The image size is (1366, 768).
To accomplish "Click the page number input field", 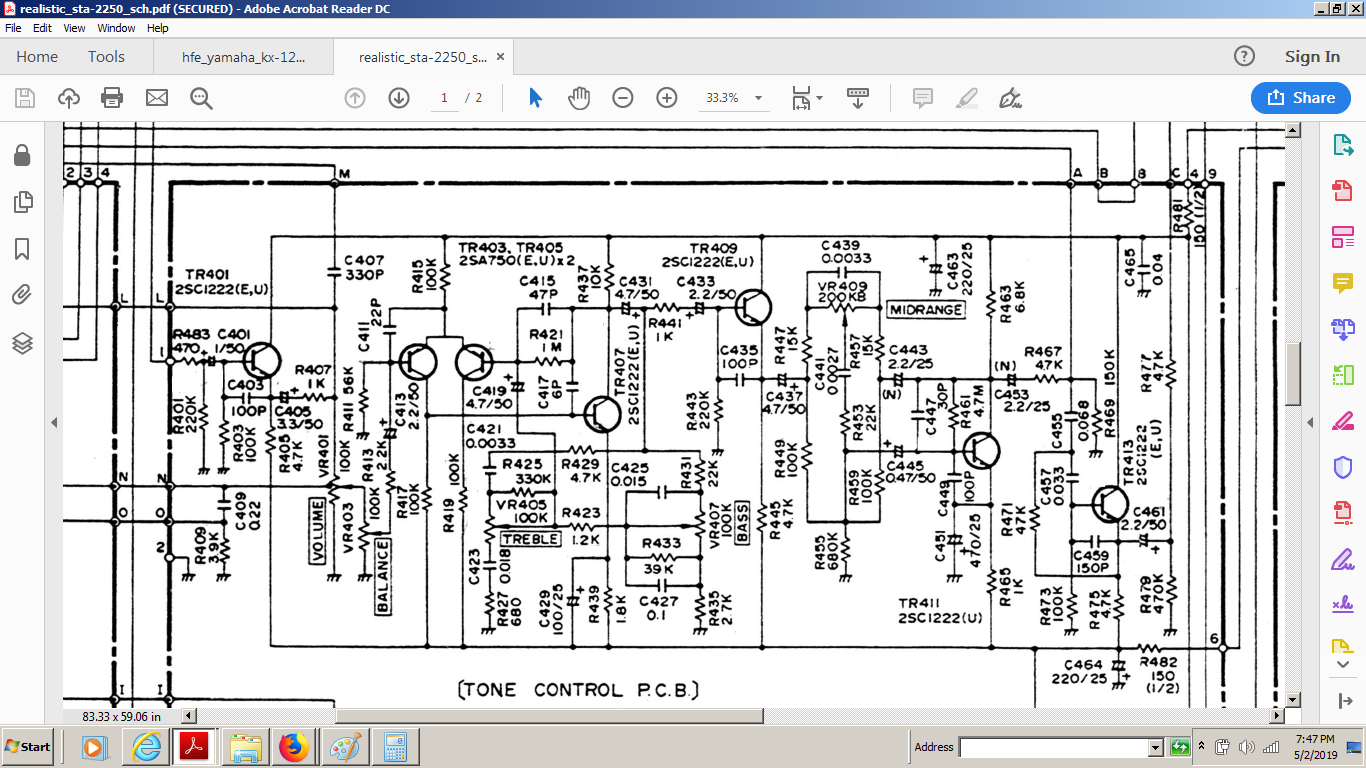I will click(x=443, y=98).
